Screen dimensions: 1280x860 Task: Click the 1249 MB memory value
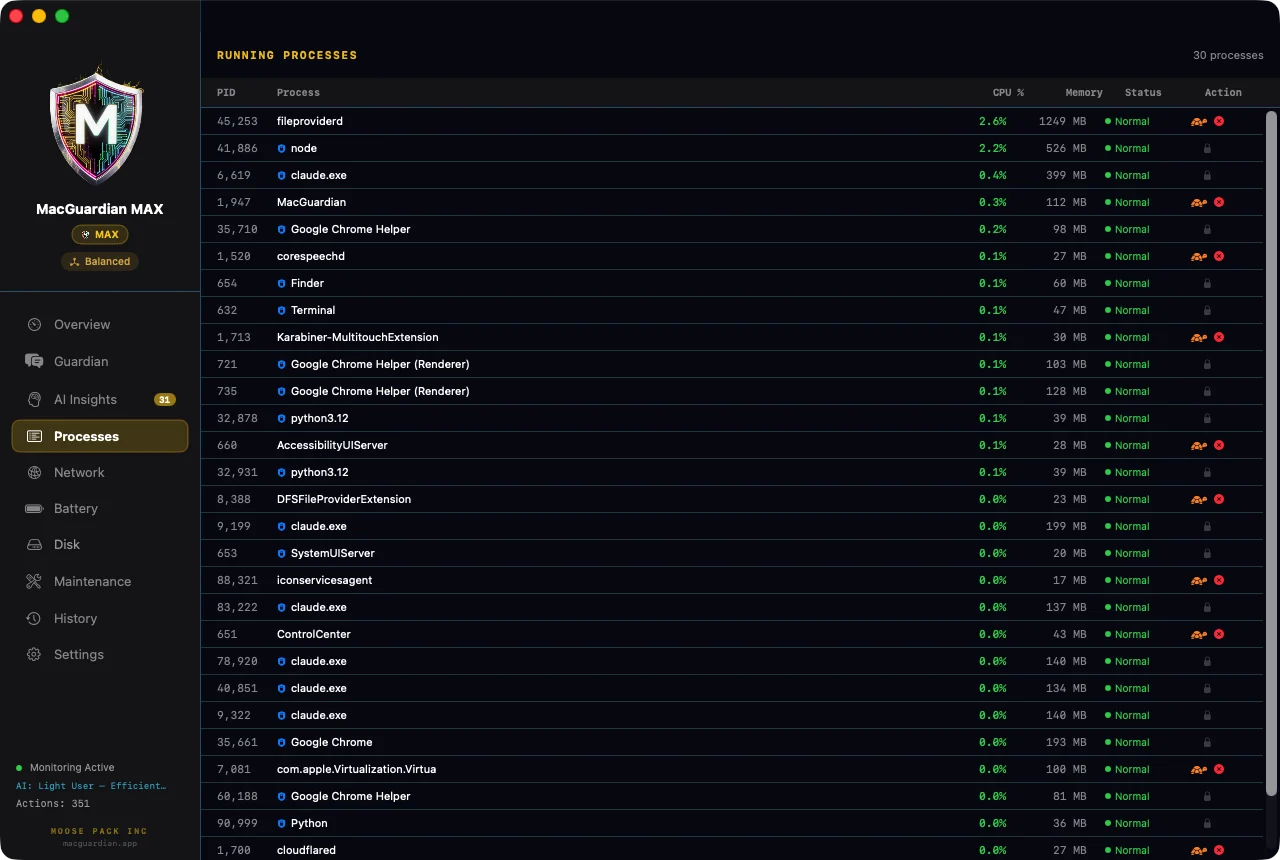(x=1062, y=121)
